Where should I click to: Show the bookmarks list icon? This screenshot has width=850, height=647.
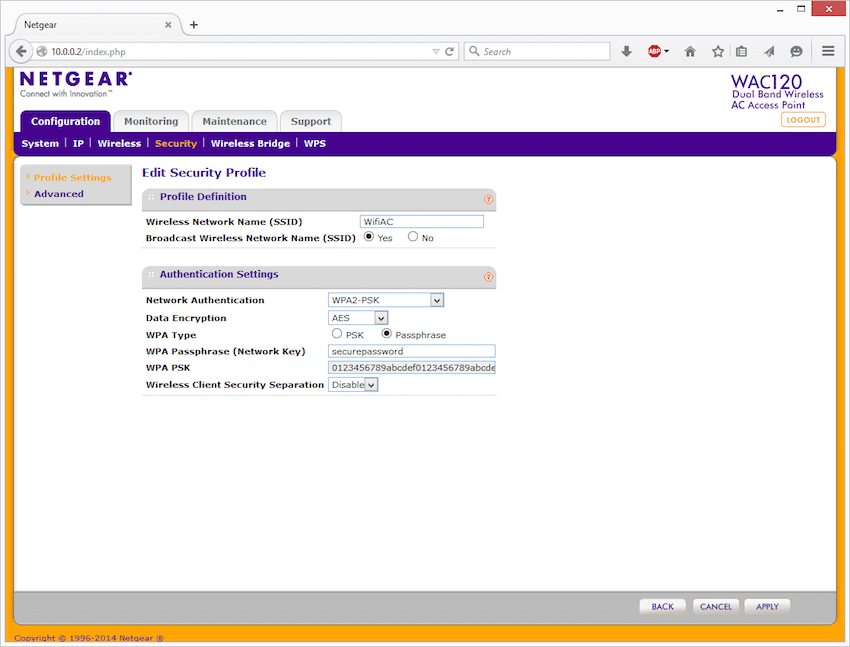[x=742, y=51]
